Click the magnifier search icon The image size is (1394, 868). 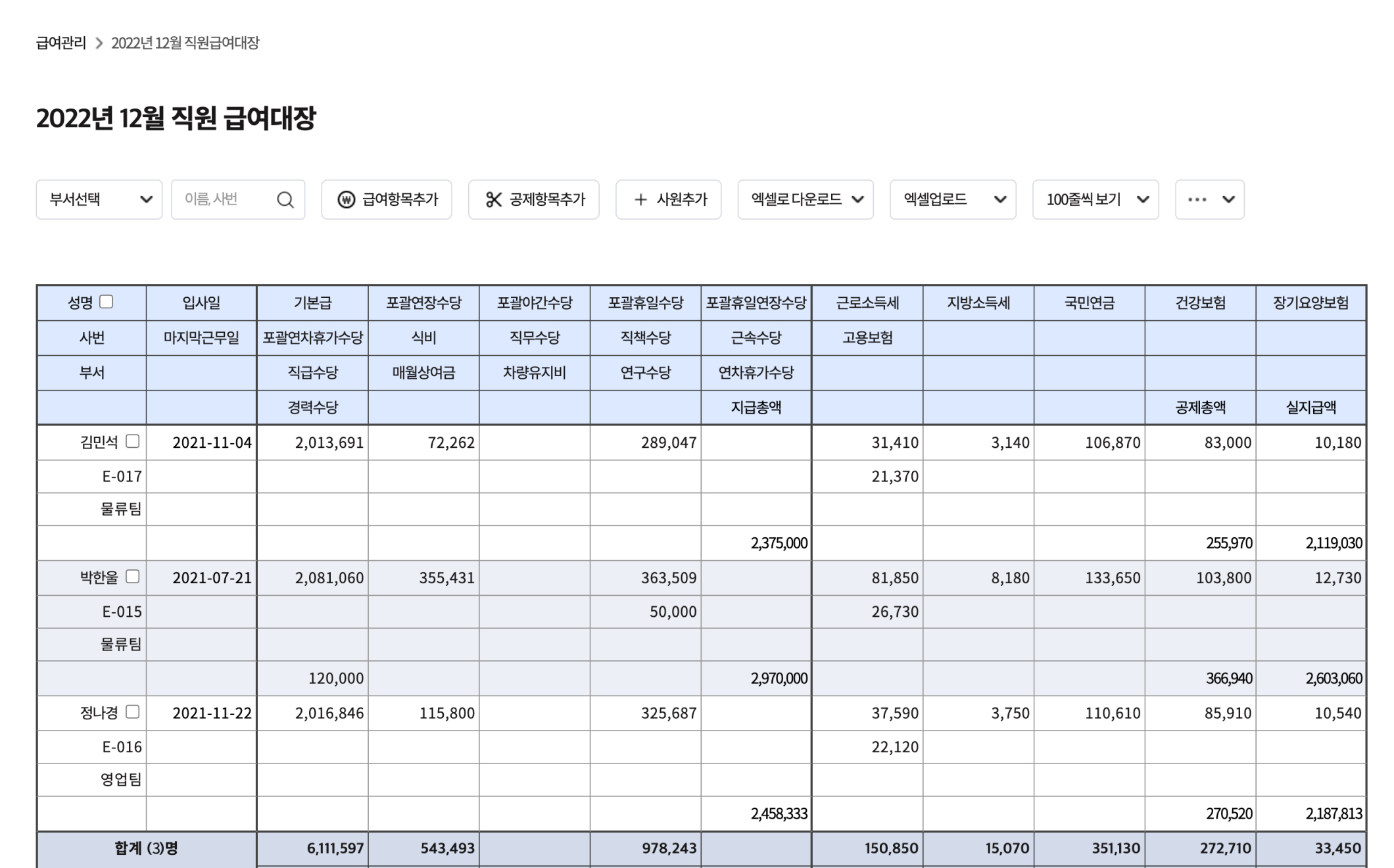click(x=285, y=200)
